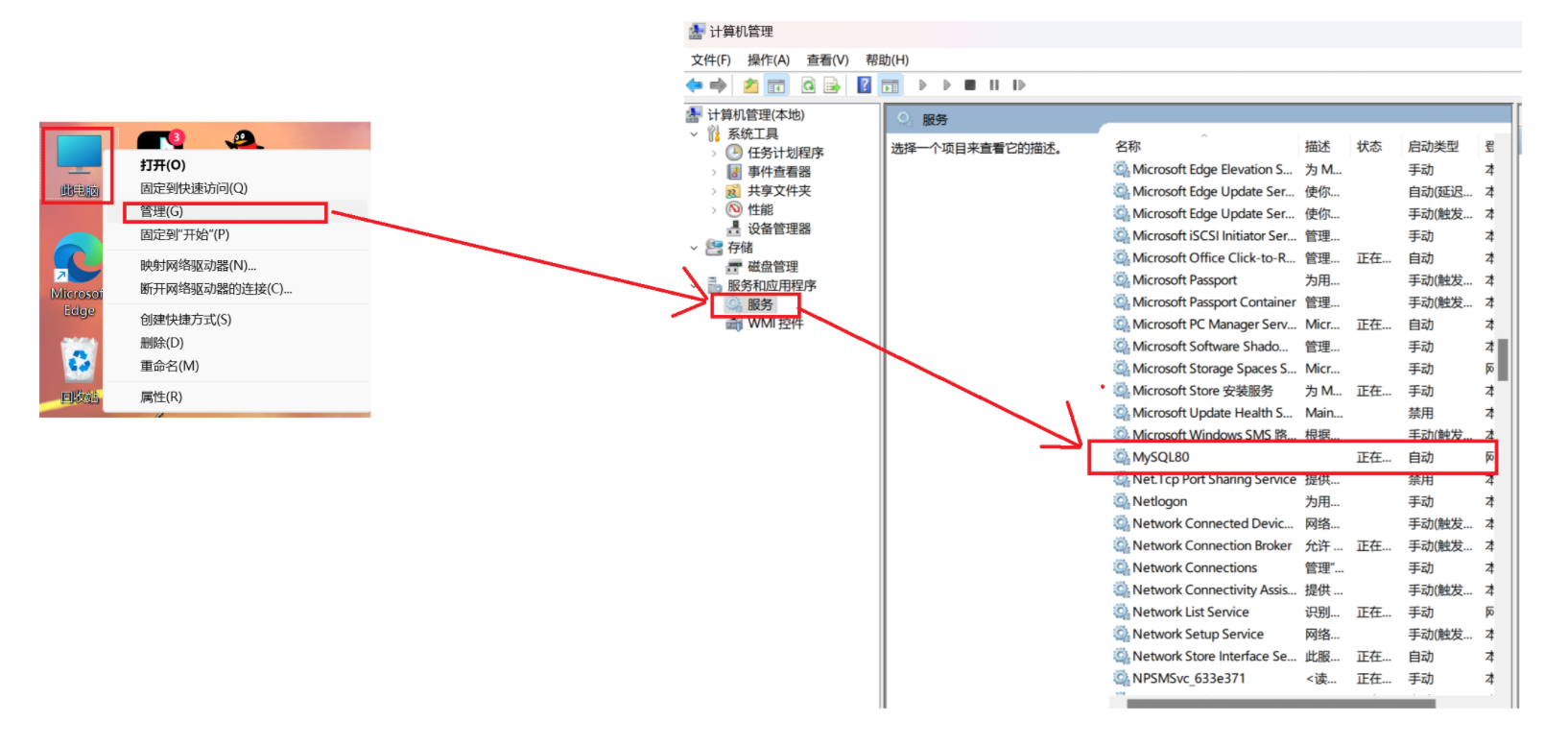Viewport: 1568px width, 746px height.
Task: Click the Up one level folder icon
Action: click(750, 85)
